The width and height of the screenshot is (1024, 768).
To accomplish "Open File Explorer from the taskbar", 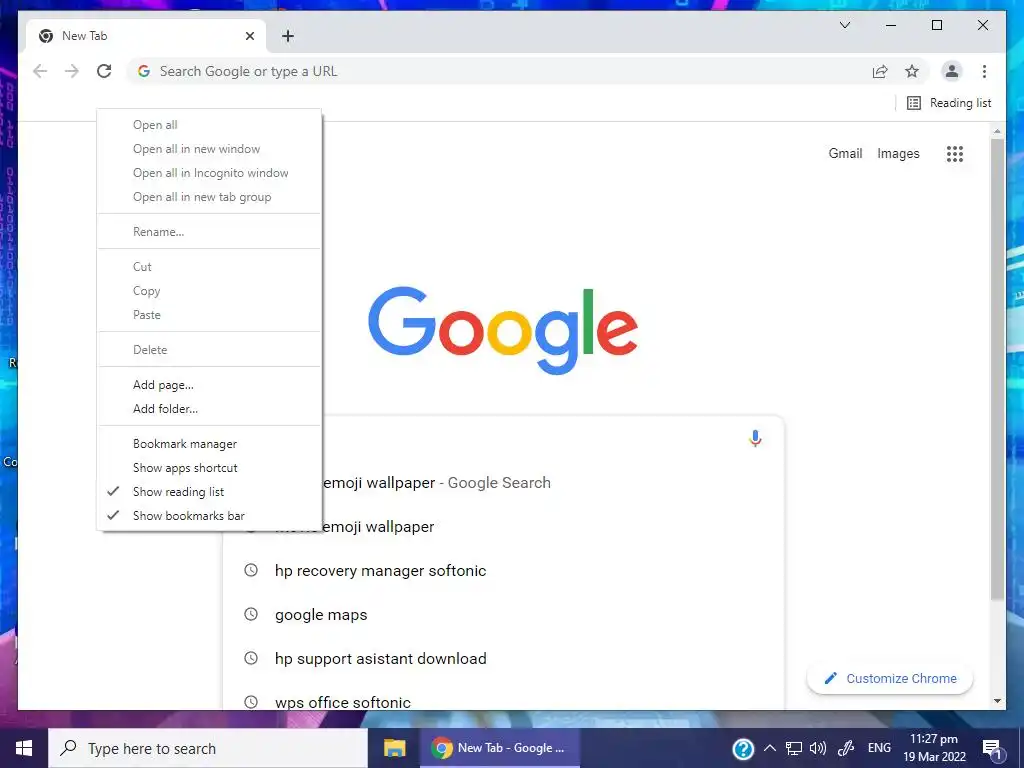I will (394, 748).
